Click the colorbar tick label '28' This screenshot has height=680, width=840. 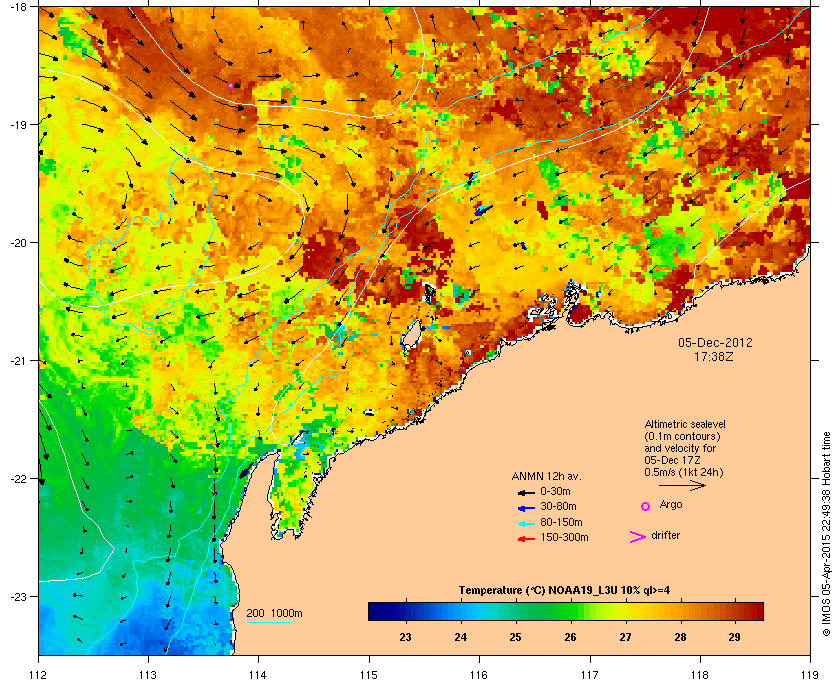[680, 637]
